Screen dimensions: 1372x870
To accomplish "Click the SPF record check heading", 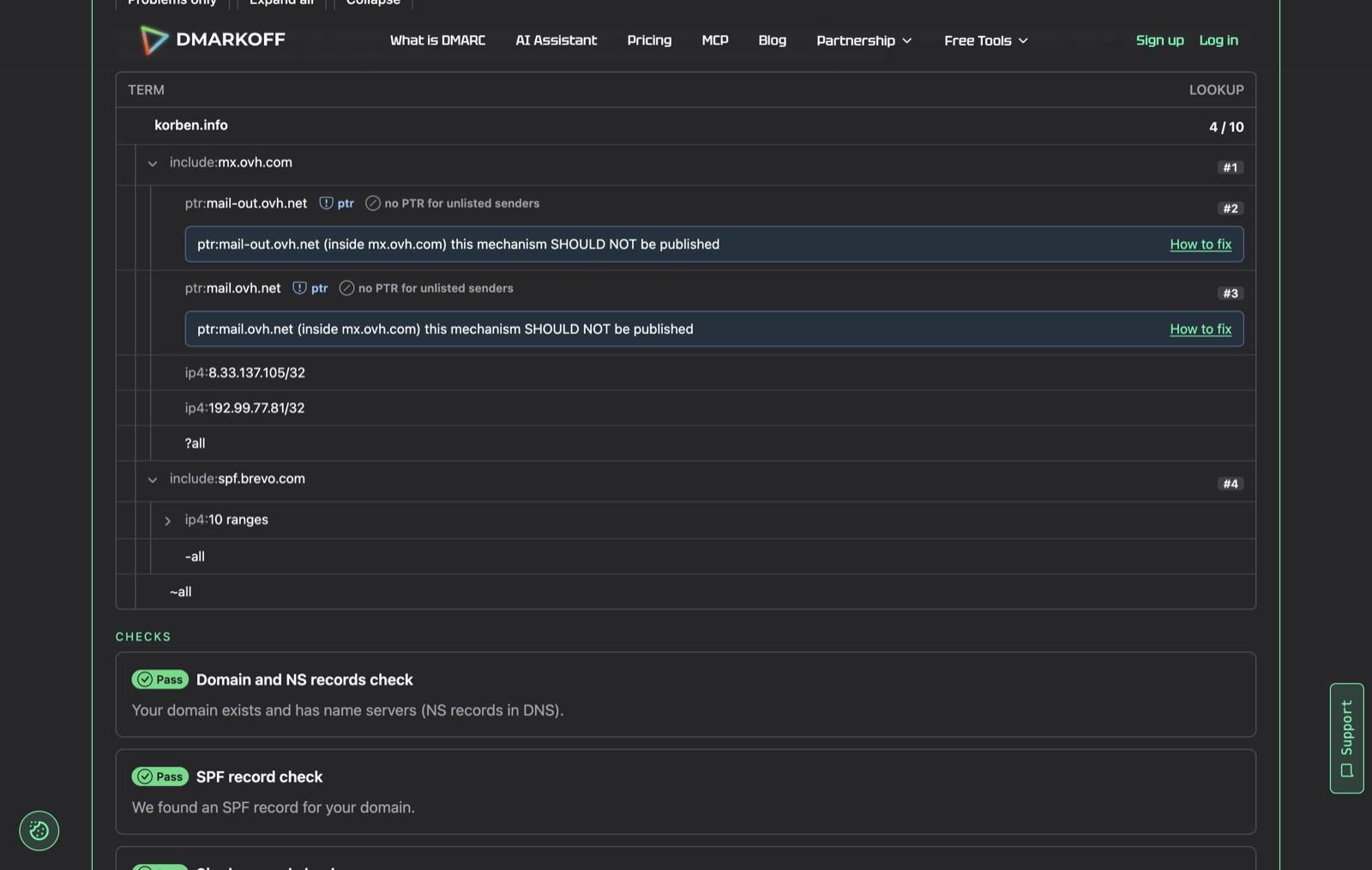I will coord(260,776).
